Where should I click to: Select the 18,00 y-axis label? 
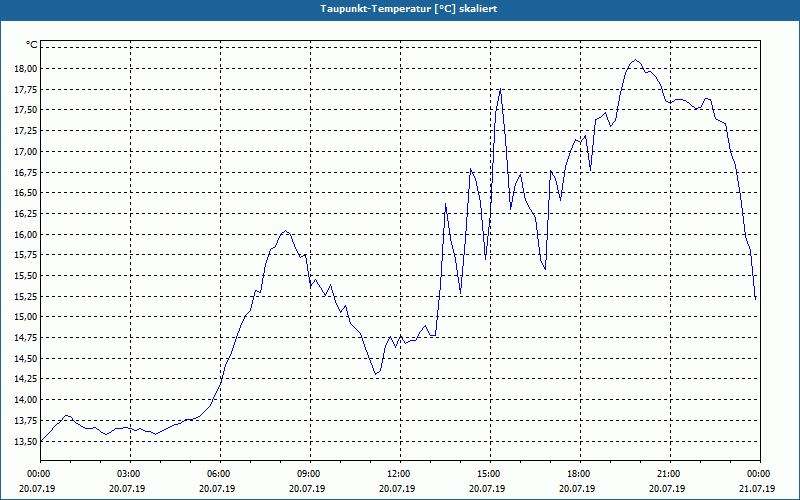pos(26,68)
